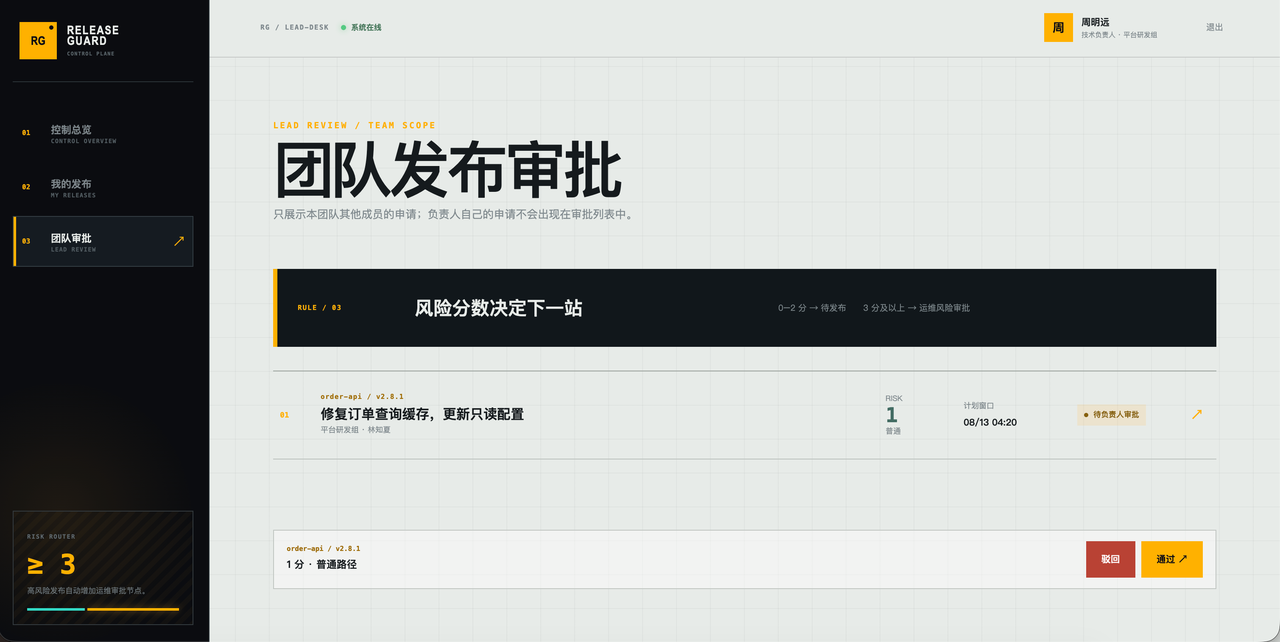Click RULE / 03 label in banner
Image resolution: width=1280 pixels, height=642 pixels.
(x=319, y=308)
